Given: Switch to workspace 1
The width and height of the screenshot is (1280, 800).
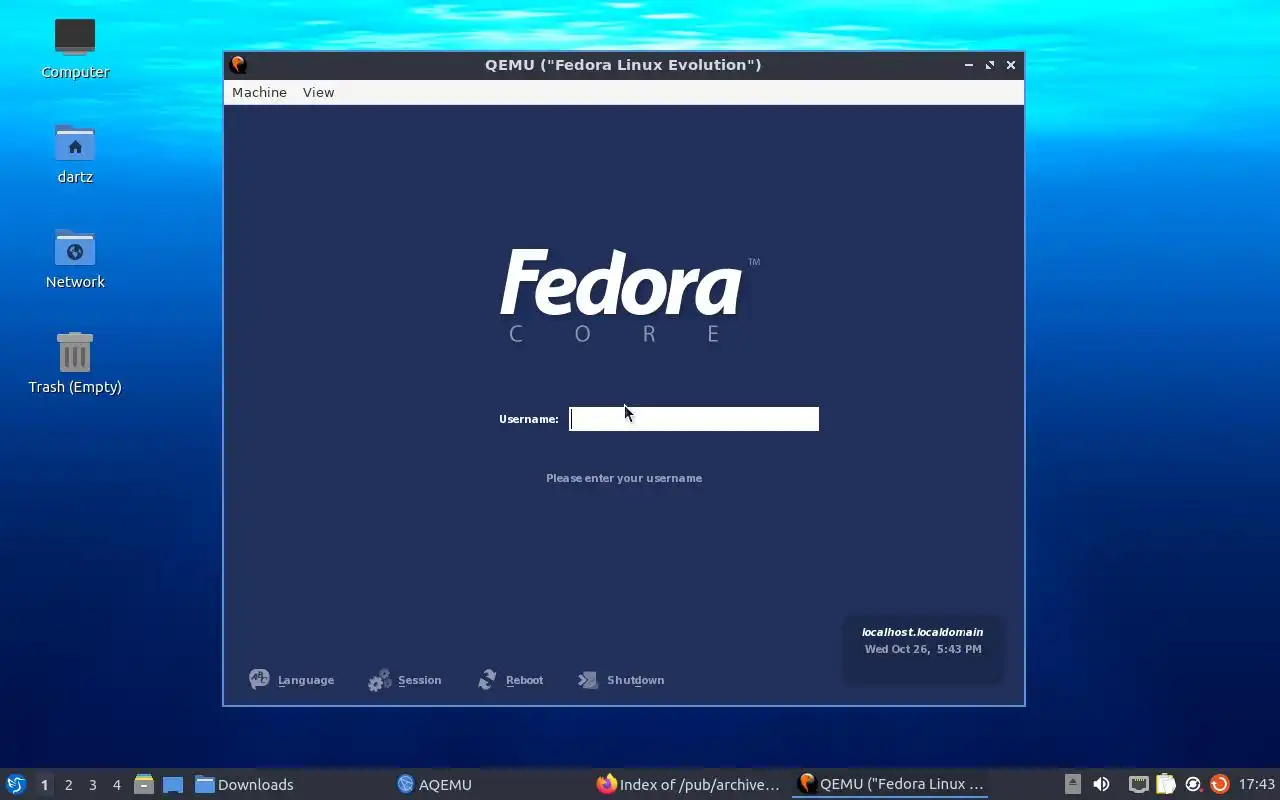Looking at the screenshot, I should (44, 785).
